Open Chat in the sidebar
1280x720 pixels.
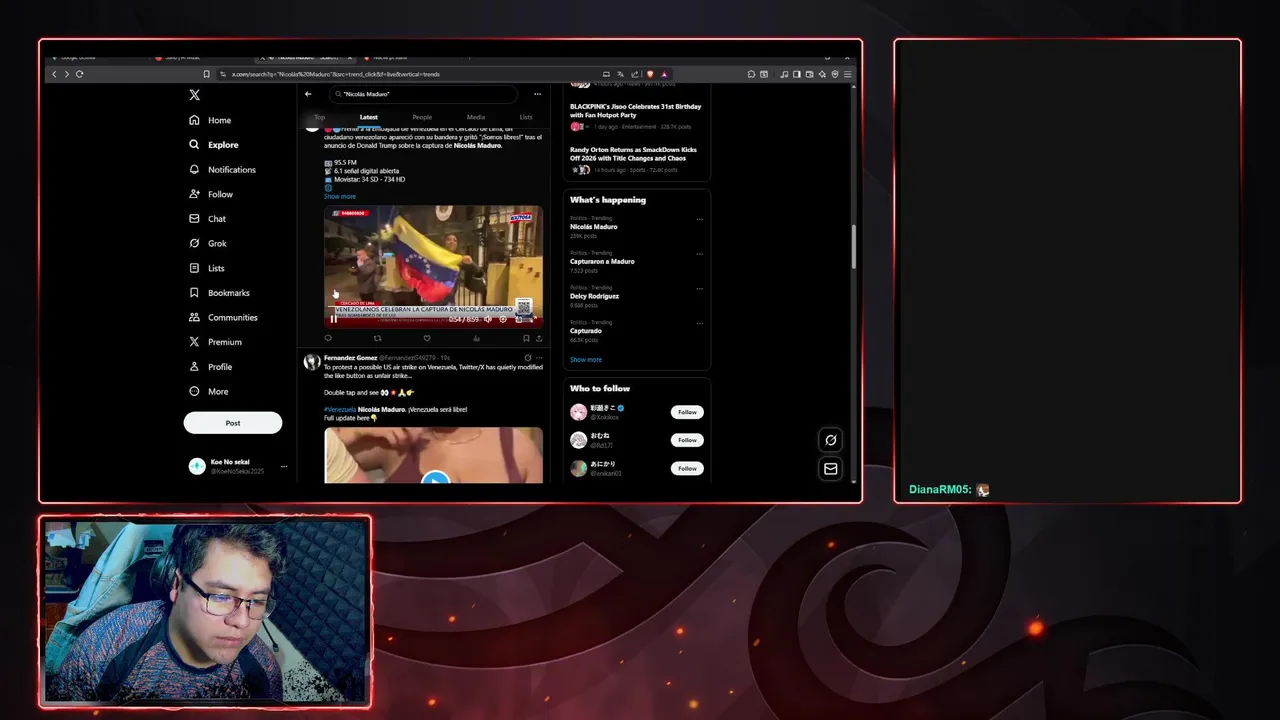coord(207,219)
